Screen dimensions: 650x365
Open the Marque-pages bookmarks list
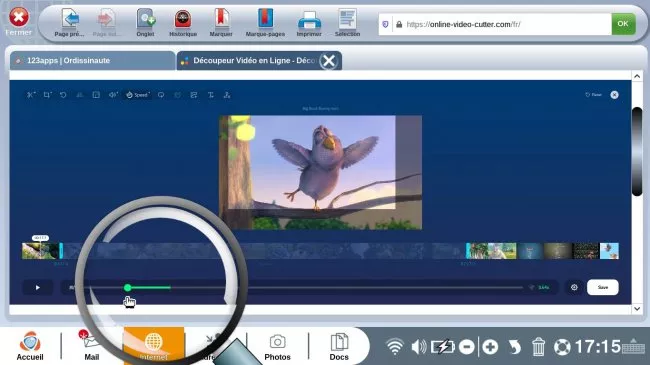click(x=265, y=23)
